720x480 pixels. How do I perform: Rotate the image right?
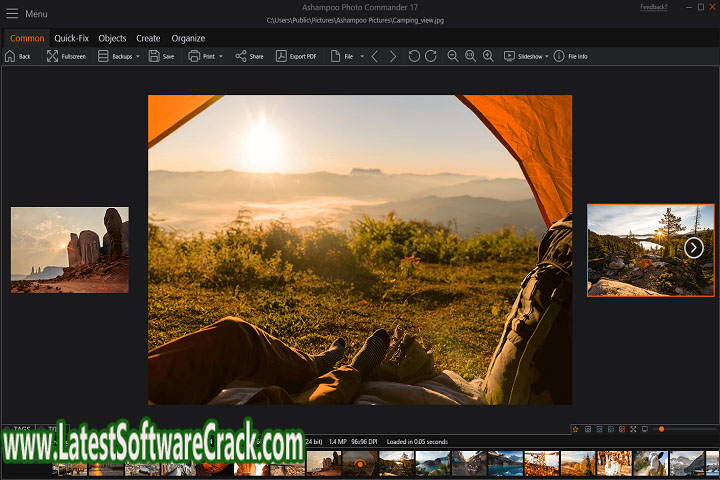431,56
